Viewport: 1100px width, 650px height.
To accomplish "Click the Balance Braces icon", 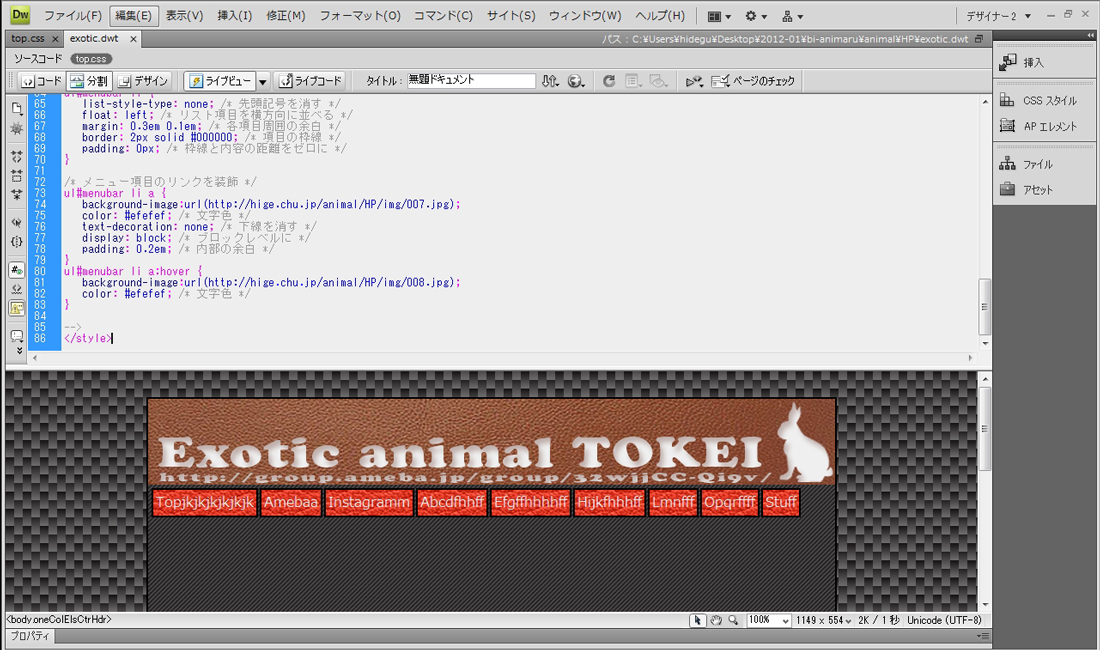I will tap(17, 241).
